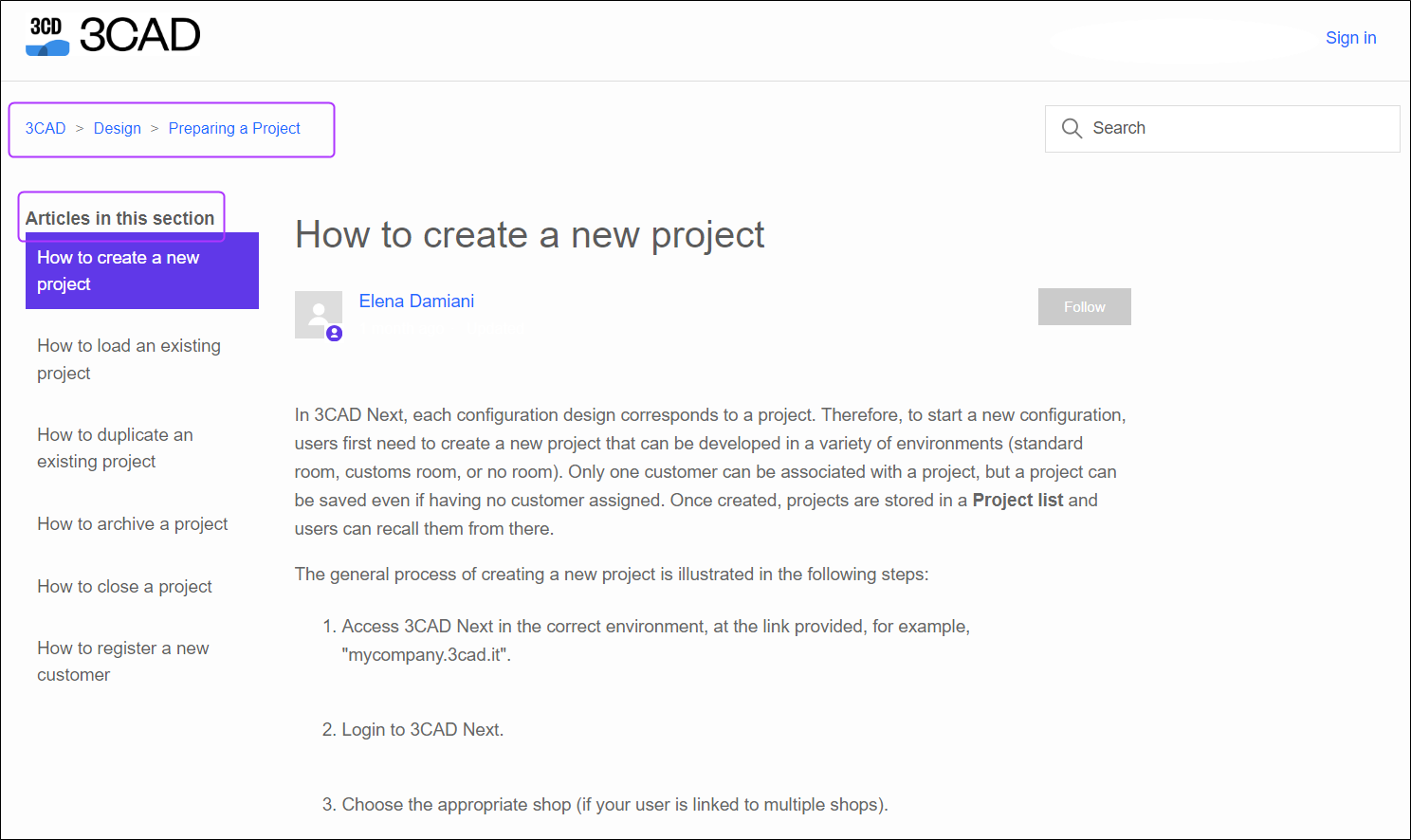Focus the Search input field
The height and width of the screenshot is (840, 1411).
(x=1222, y=128)
